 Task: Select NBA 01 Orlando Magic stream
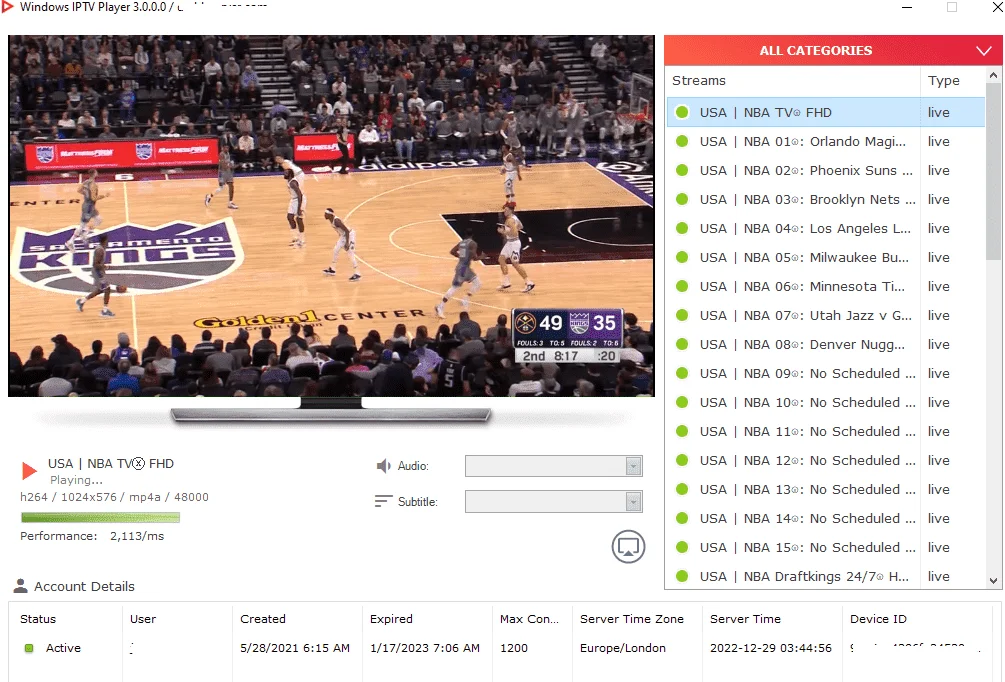(826, 141)
